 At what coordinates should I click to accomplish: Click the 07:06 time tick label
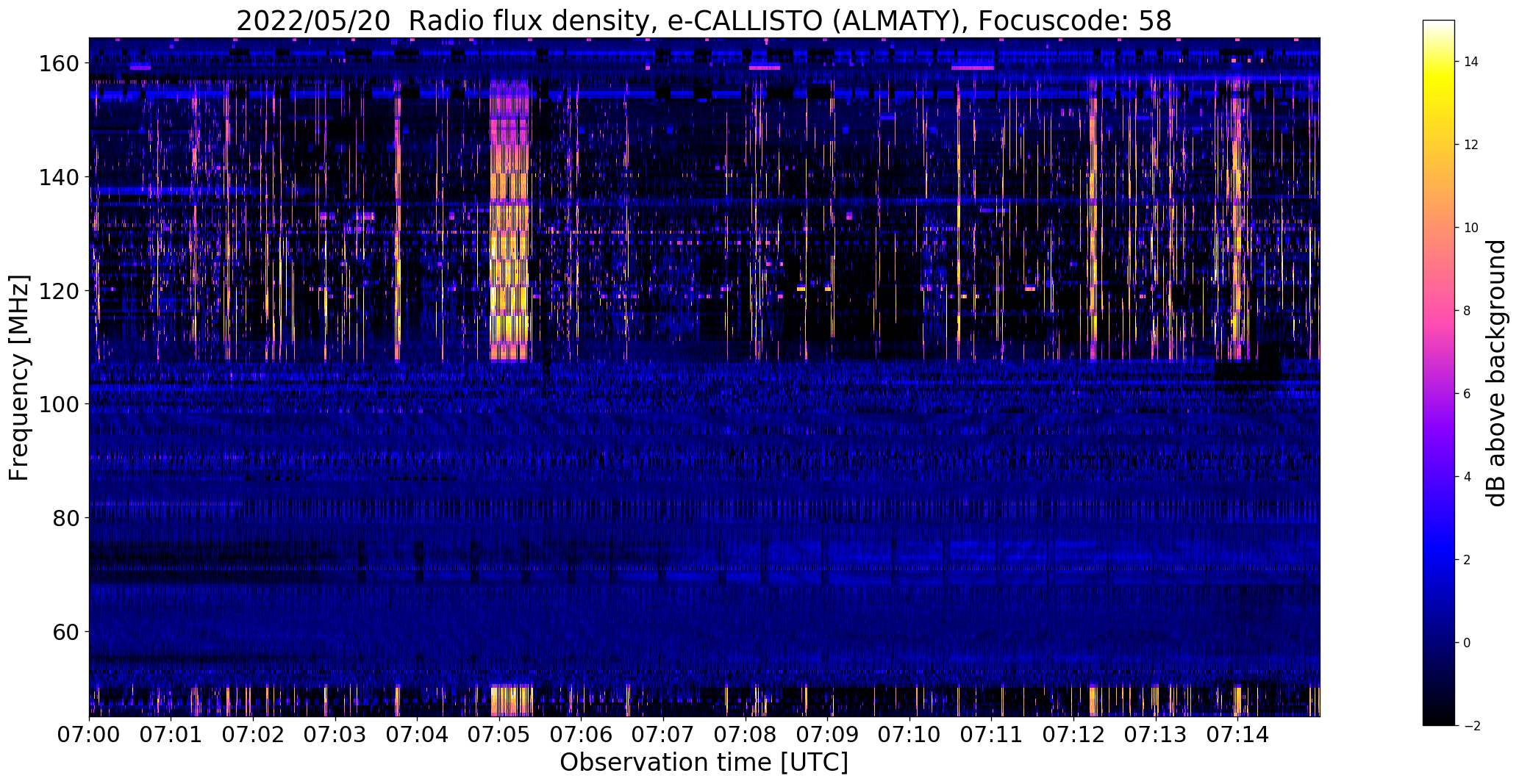(581, 733)
